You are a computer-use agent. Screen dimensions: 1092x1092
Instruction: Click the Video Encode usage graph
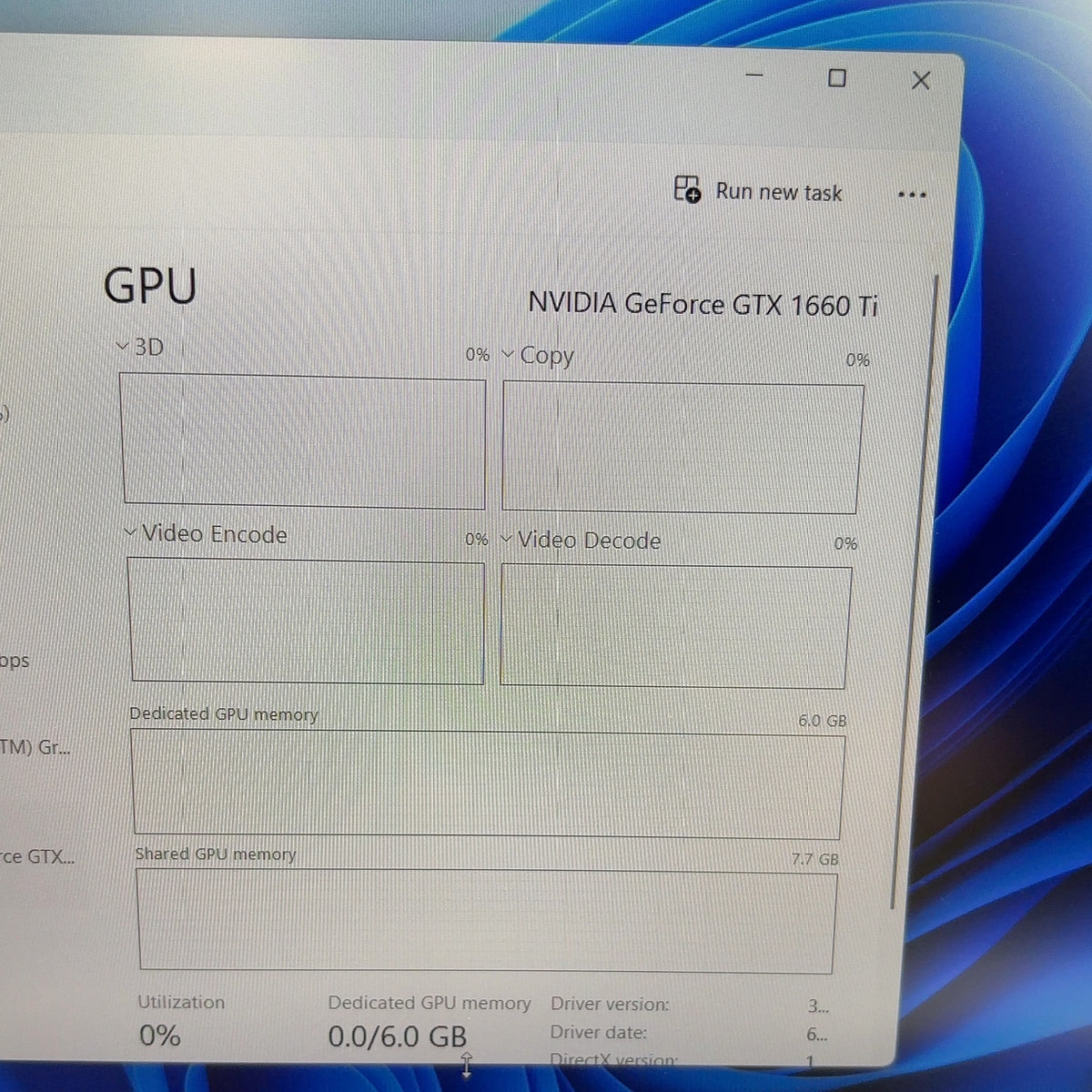tap(306, 621)
